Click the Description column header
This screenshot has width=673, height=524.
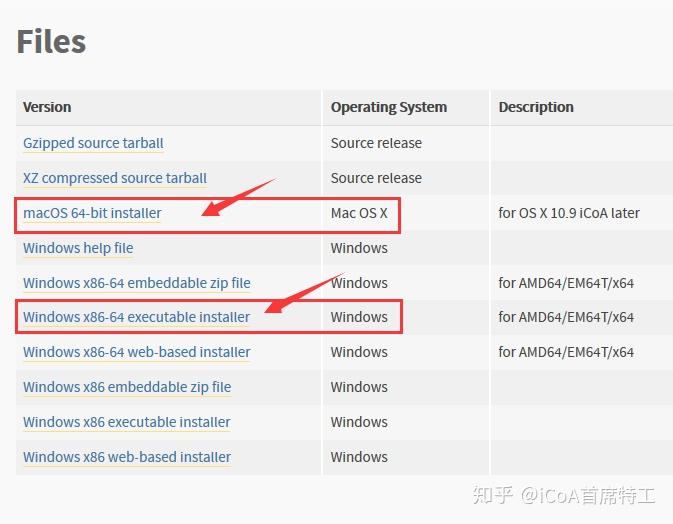[536, 107]
